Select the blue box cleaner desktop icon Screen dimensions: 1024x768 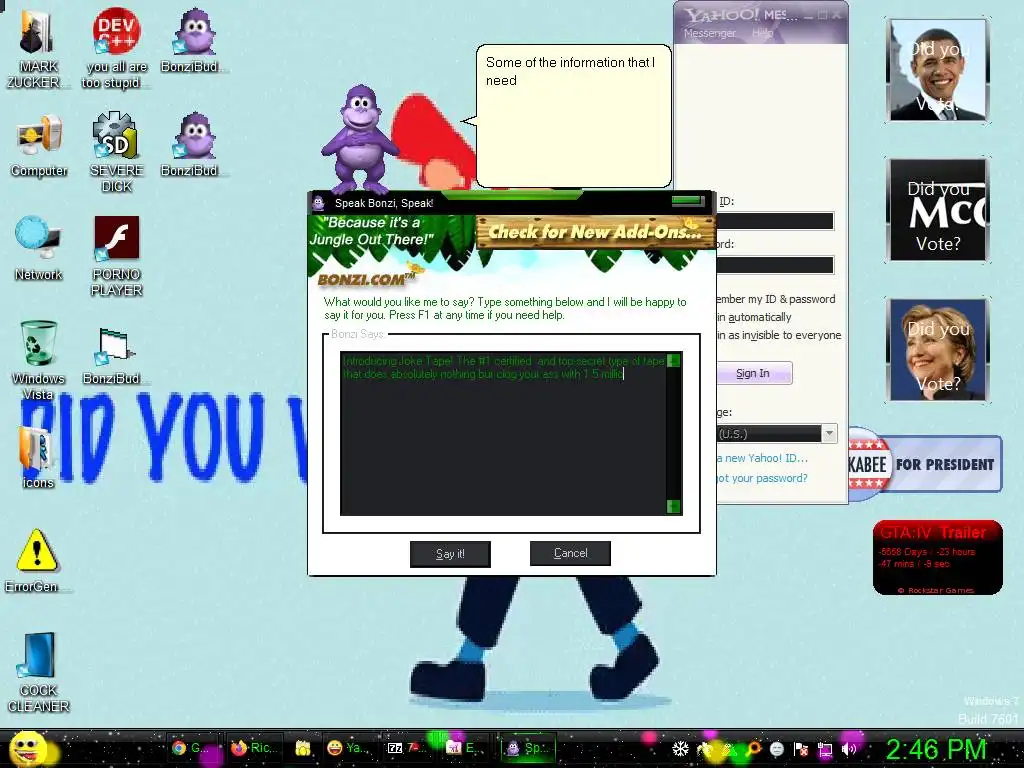38,673
